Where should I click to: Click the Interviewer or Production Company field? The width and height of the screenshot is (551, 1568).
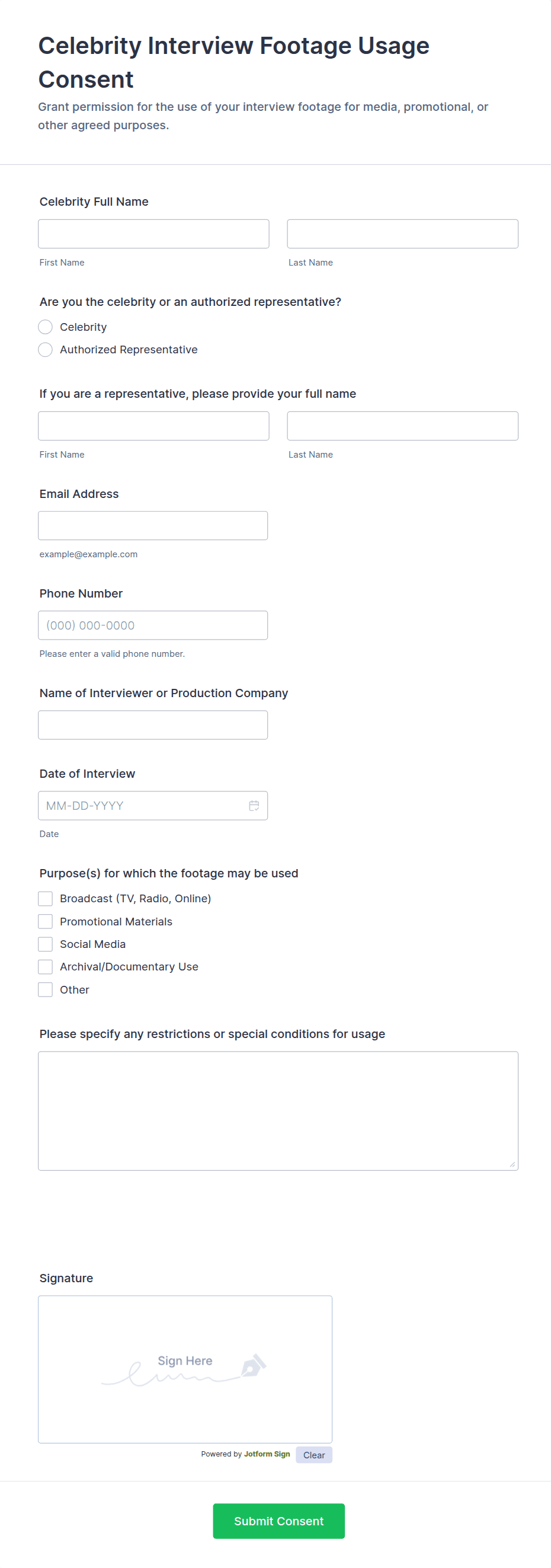click(x=153, y=725)
